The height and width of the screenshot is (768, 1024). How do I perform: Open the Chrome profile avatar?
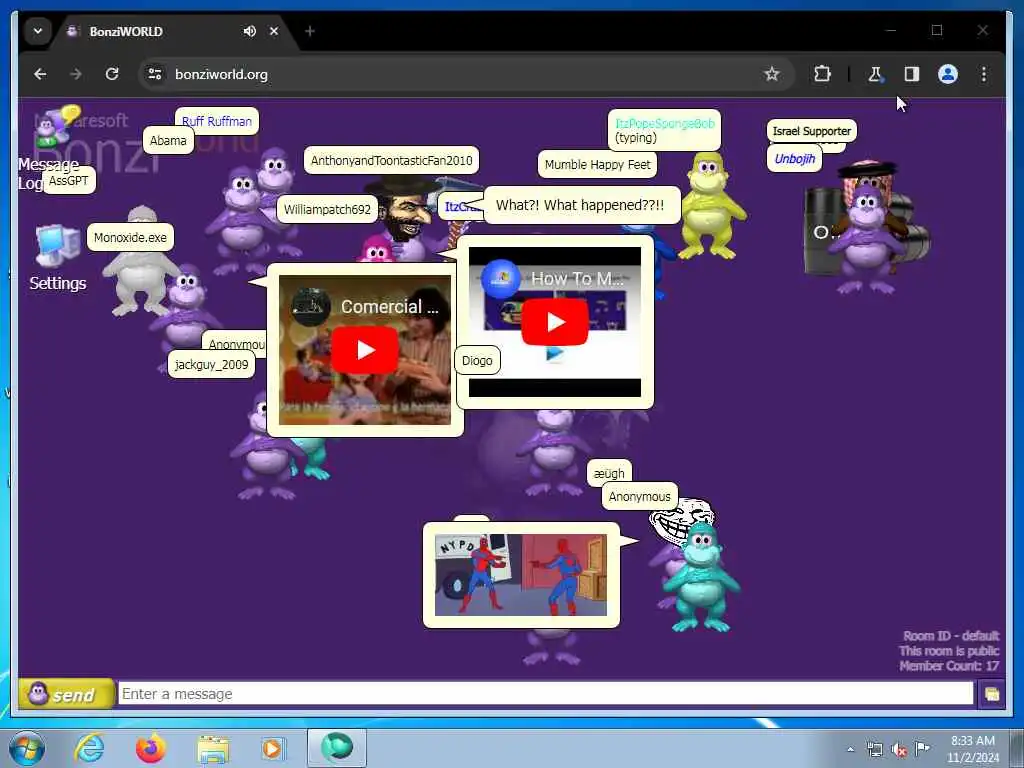tap(948, 74)
